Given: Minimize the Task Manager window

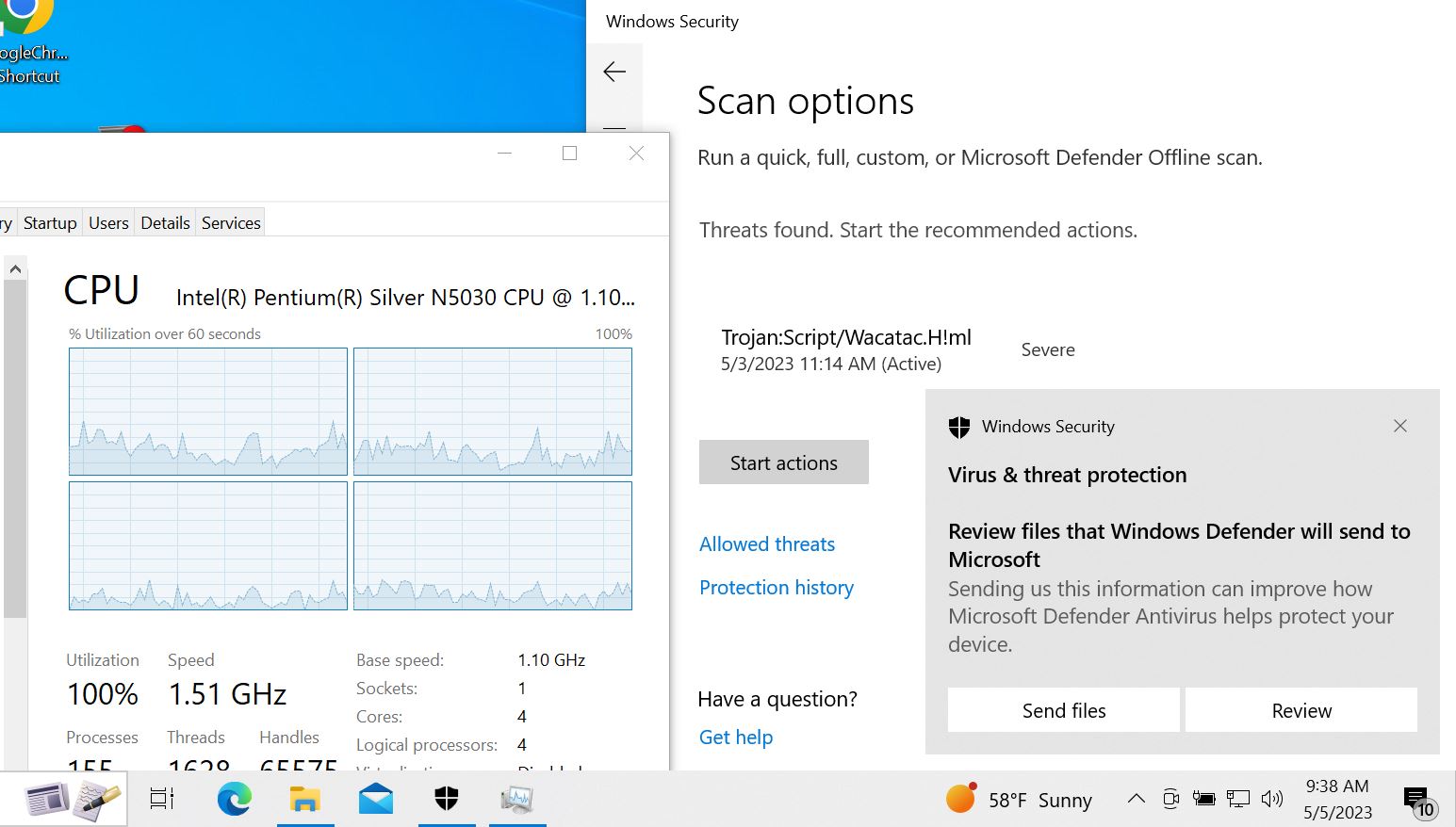Looking at the screenshot, I should tap(504, 153).
